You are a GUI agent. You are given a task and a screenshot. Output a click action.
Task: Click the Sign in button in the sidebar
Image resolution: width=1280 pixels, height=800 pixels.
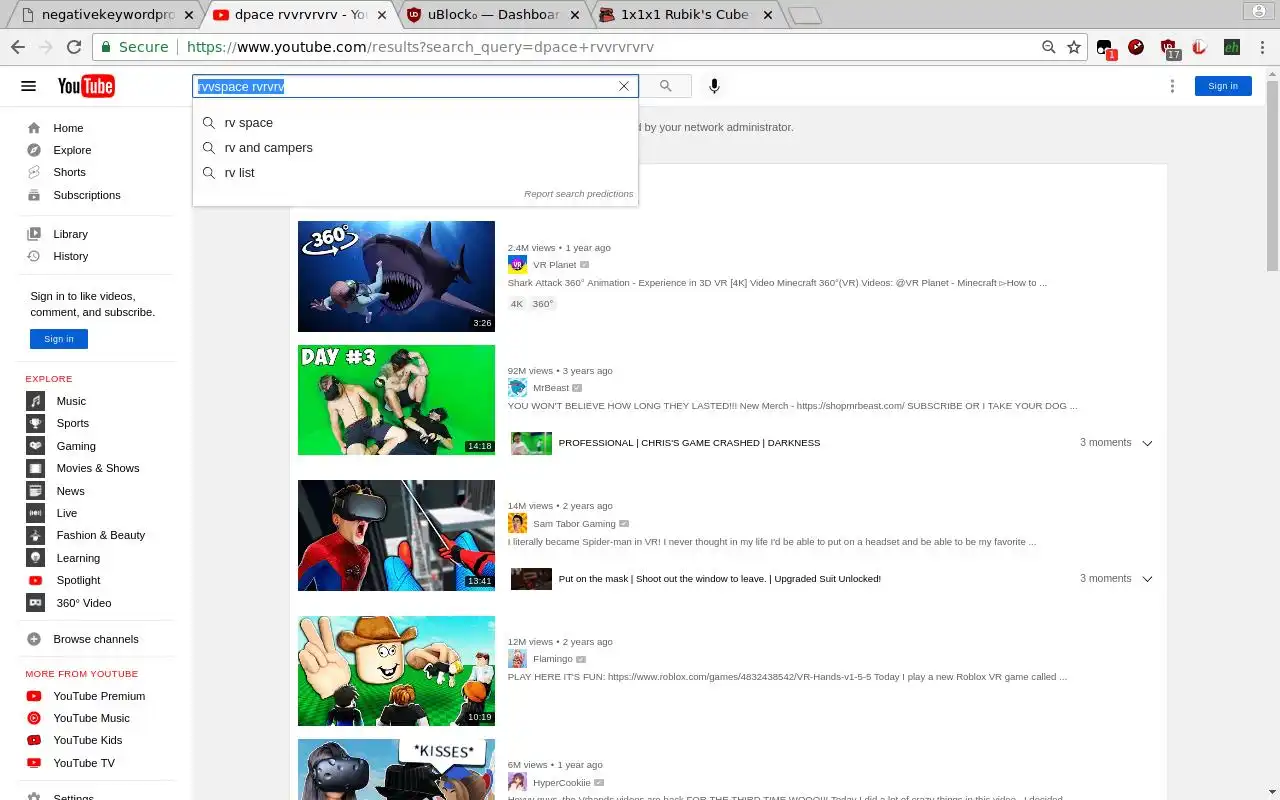[x=59, y=339]
